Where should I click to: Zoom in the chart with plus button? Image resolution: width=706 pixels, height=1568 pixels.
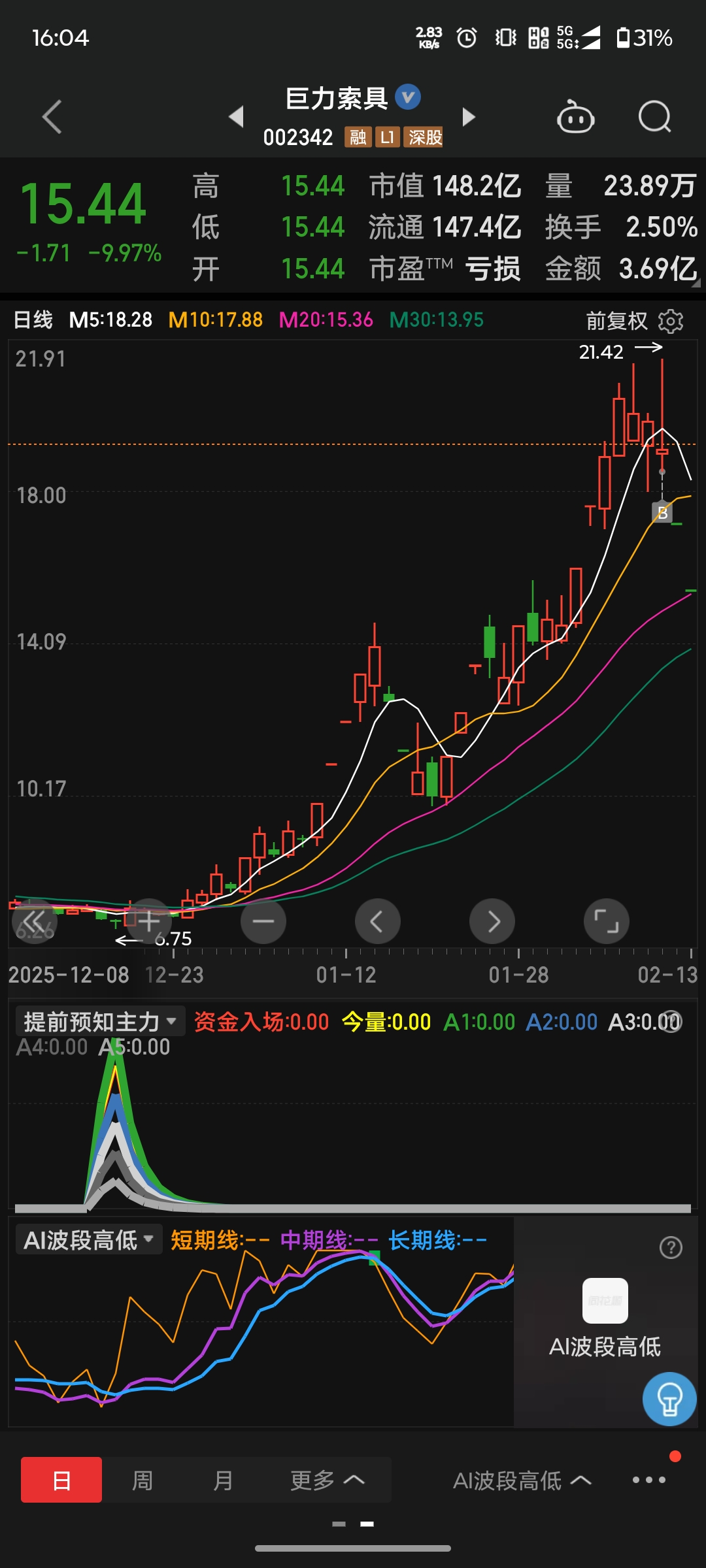coord(148,921)
